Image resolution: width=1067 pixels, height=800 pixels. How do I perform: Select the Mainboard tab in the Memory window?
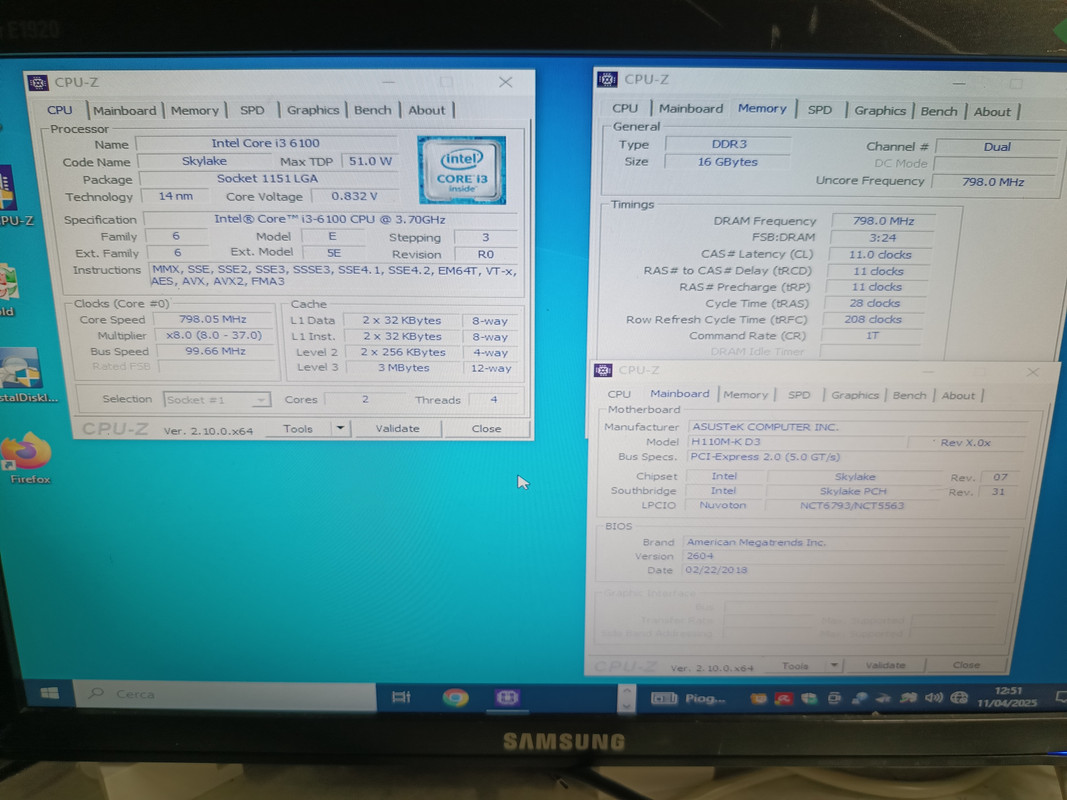click(x=691, y=108)
